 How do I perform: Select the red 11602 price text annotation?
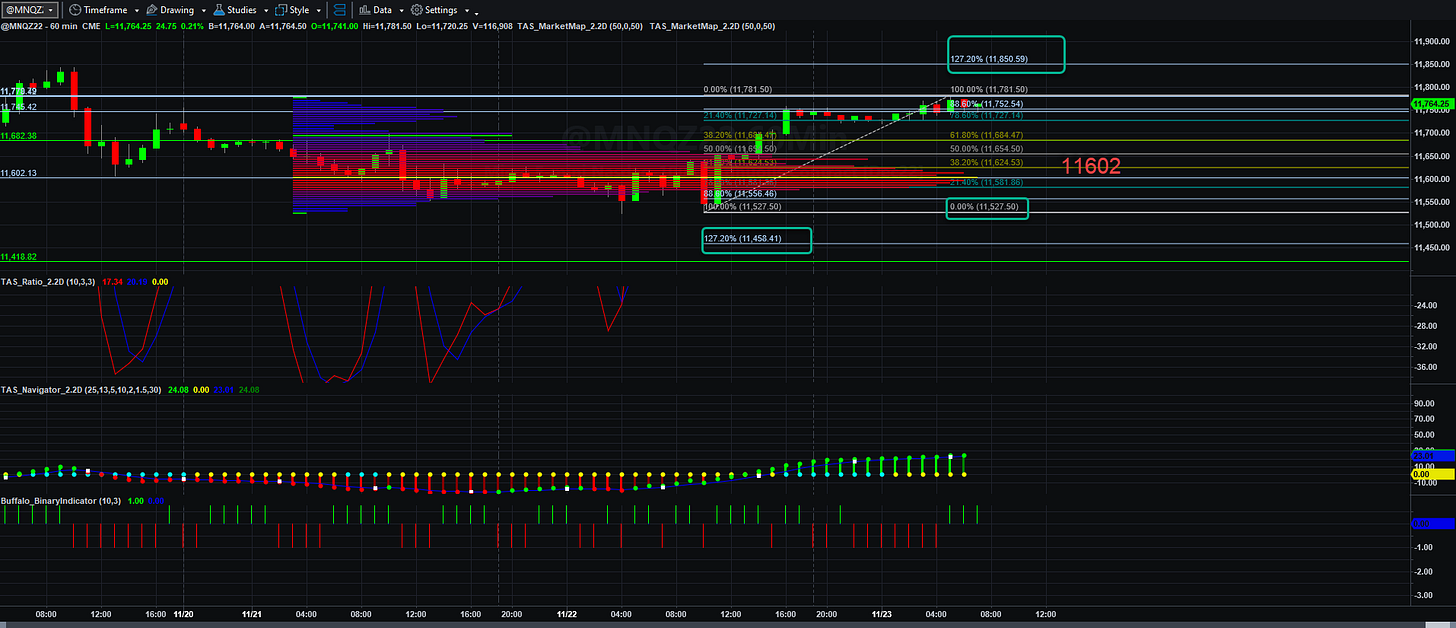pyautogui.click(x=1091, y=166)
